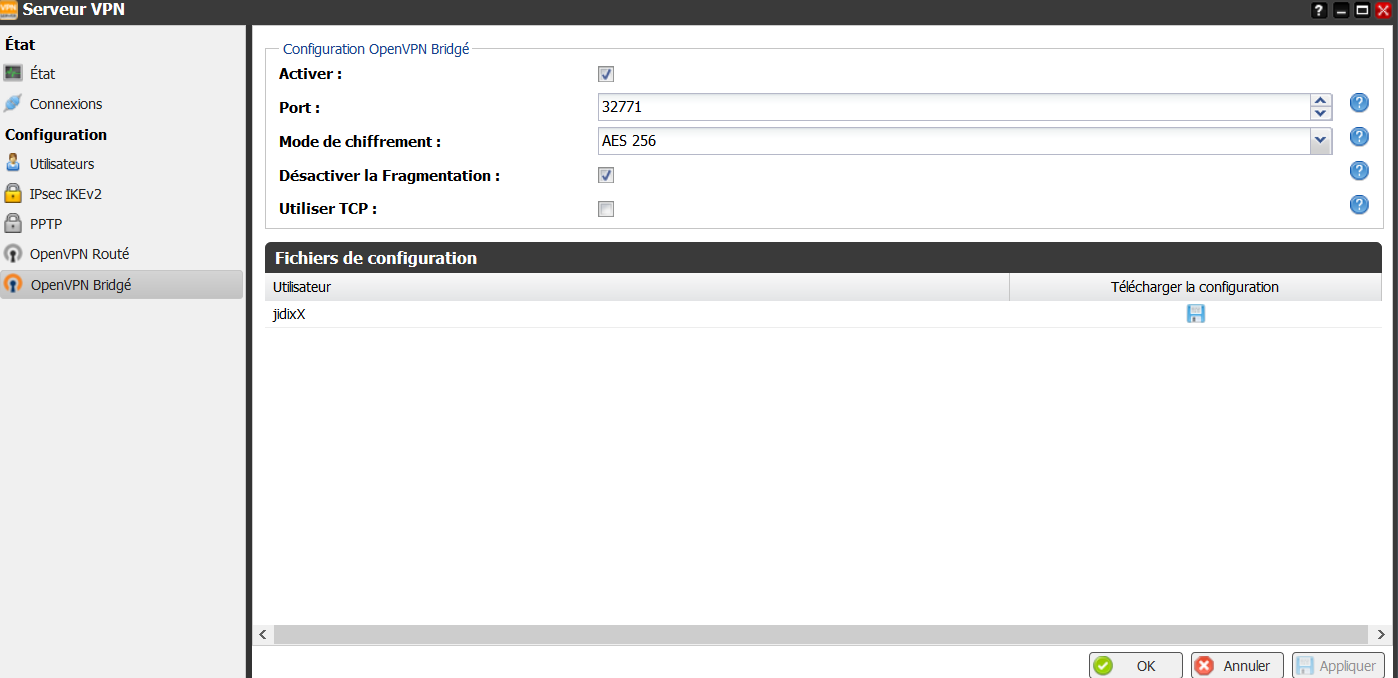
Task: Show help for Mode de chiffrement
Action: point(1359,137)
